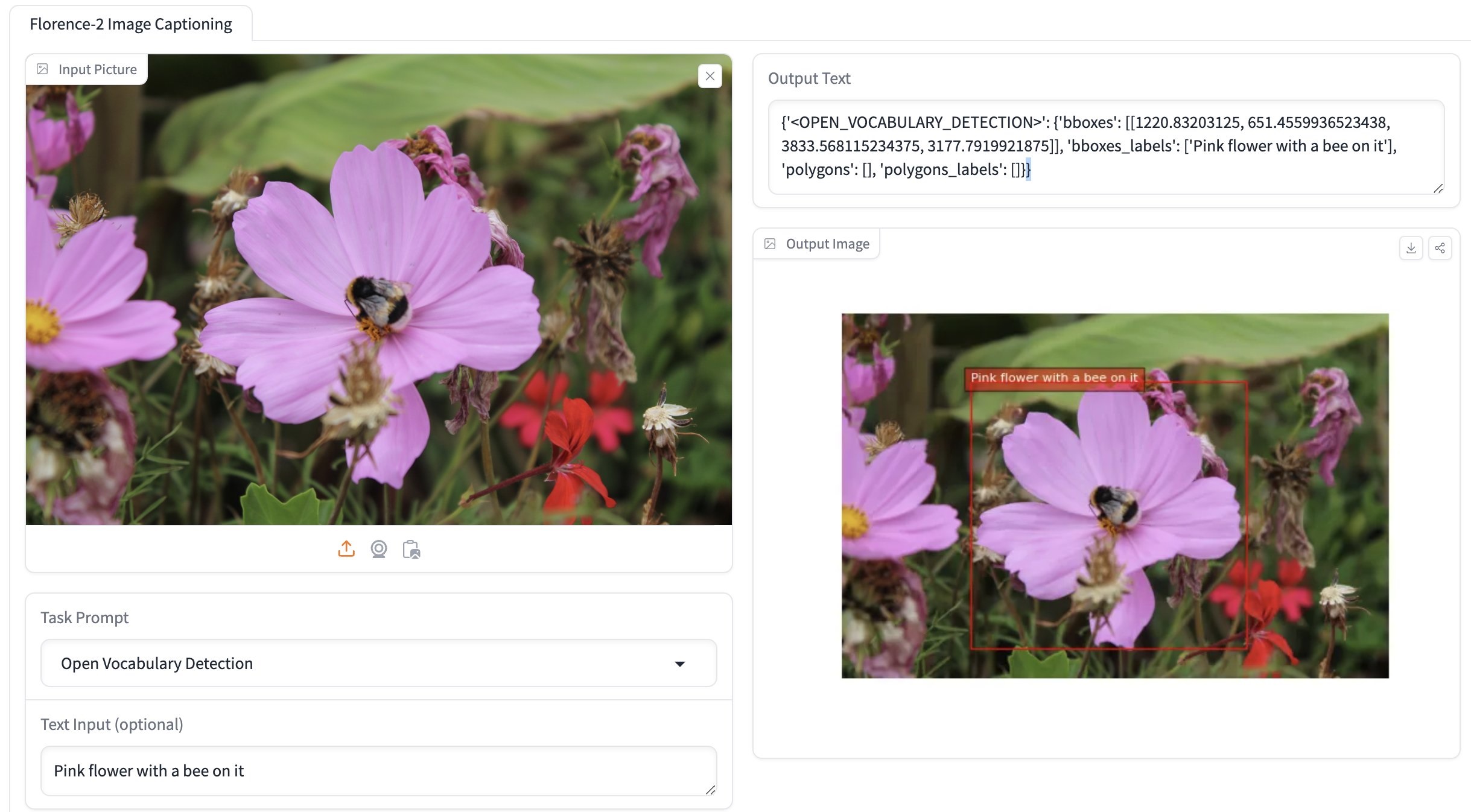Click the webcam capture icon
This screenshot has width=1471, height=812.
coord(379,549)
